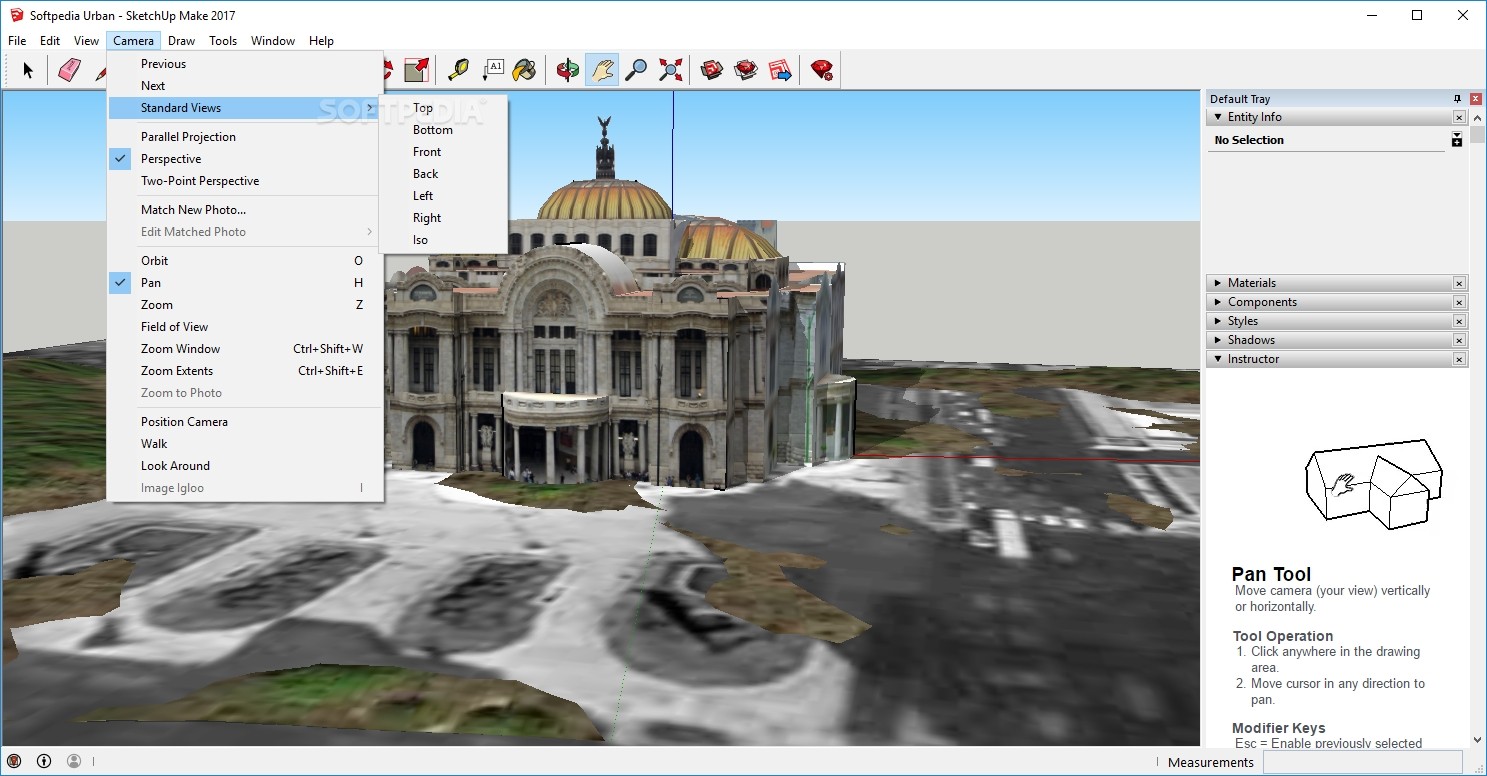Open 3D Warehouse from the toolbar

pyautogui.click(x=712, y=70)
